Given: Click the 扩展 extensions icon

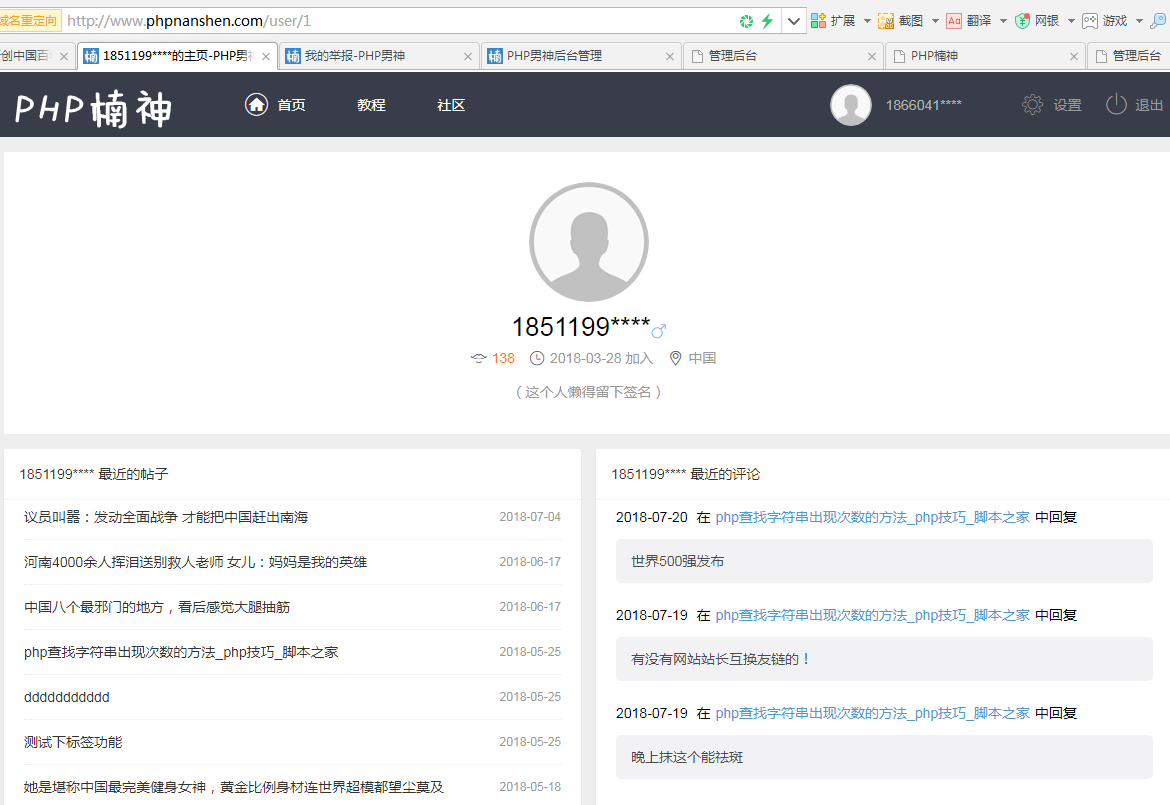Looking at the screenshot, I should (819, 21).
